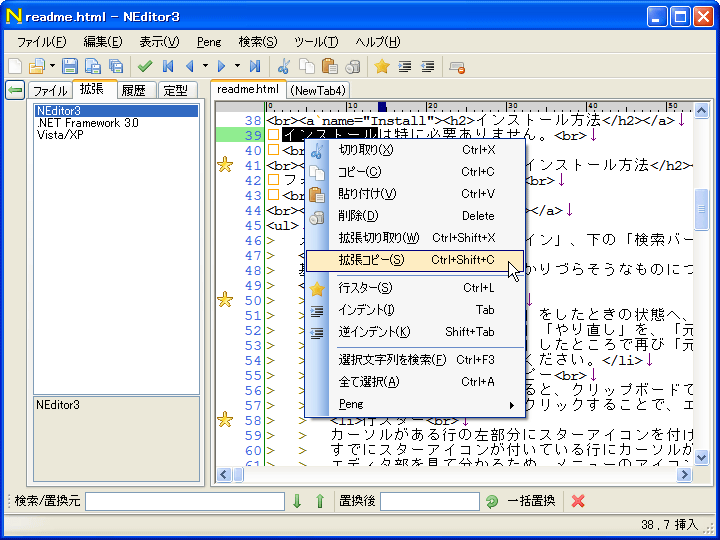
Task: Click the Open folder toolbar icon
Action: tap(37, 67)
